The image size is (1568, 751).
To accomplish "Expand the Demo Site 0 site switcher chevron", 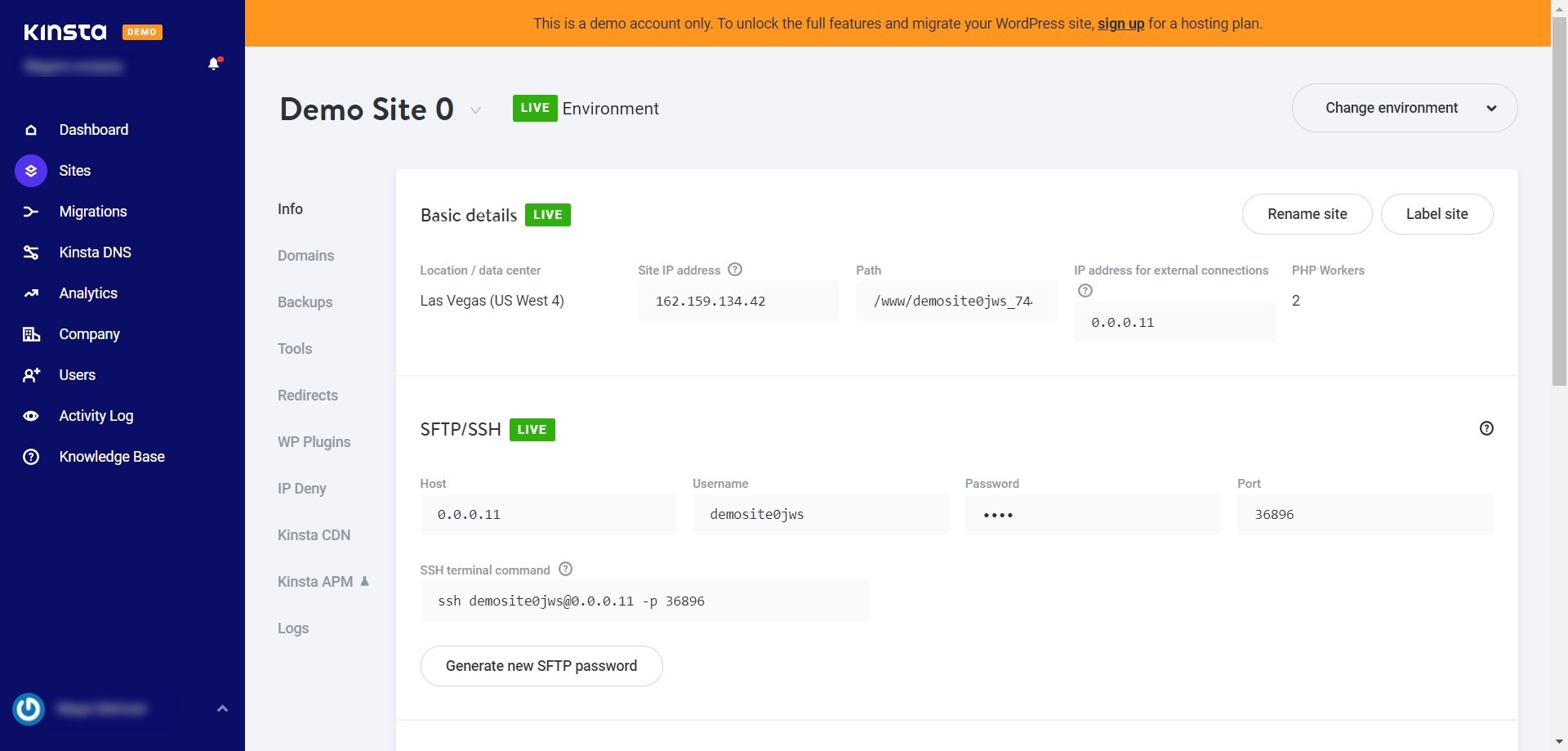I will (x=475, y=110).
